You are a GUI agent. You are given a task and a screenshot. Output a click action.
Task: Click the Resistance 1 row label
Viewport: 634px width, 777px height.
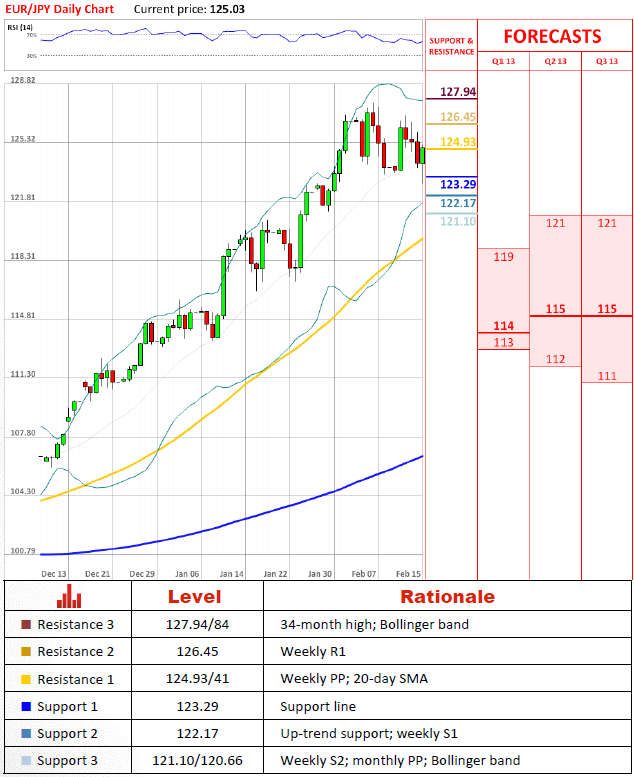pos(75,679)
